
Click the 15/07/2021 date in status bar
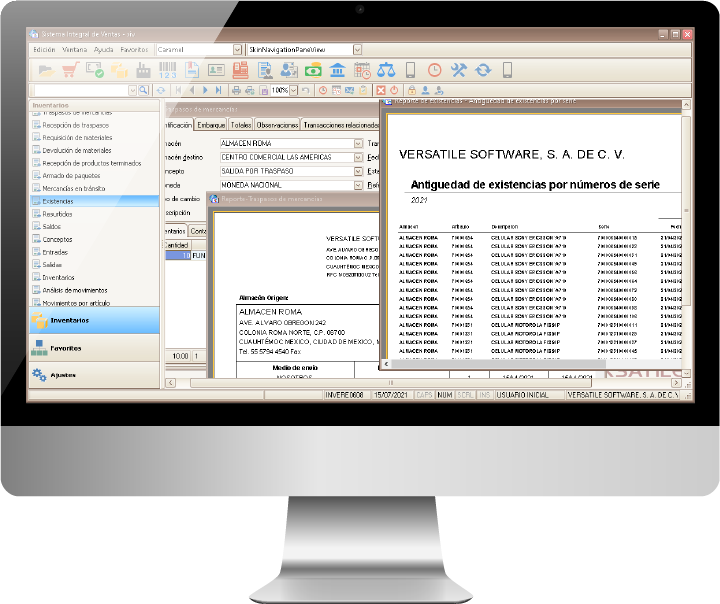[391, 395]
